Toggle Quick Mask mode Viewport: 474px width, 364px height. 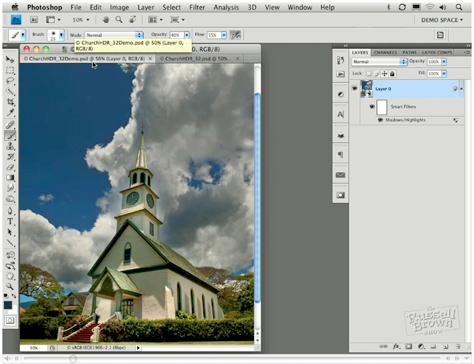click(10, 321)
